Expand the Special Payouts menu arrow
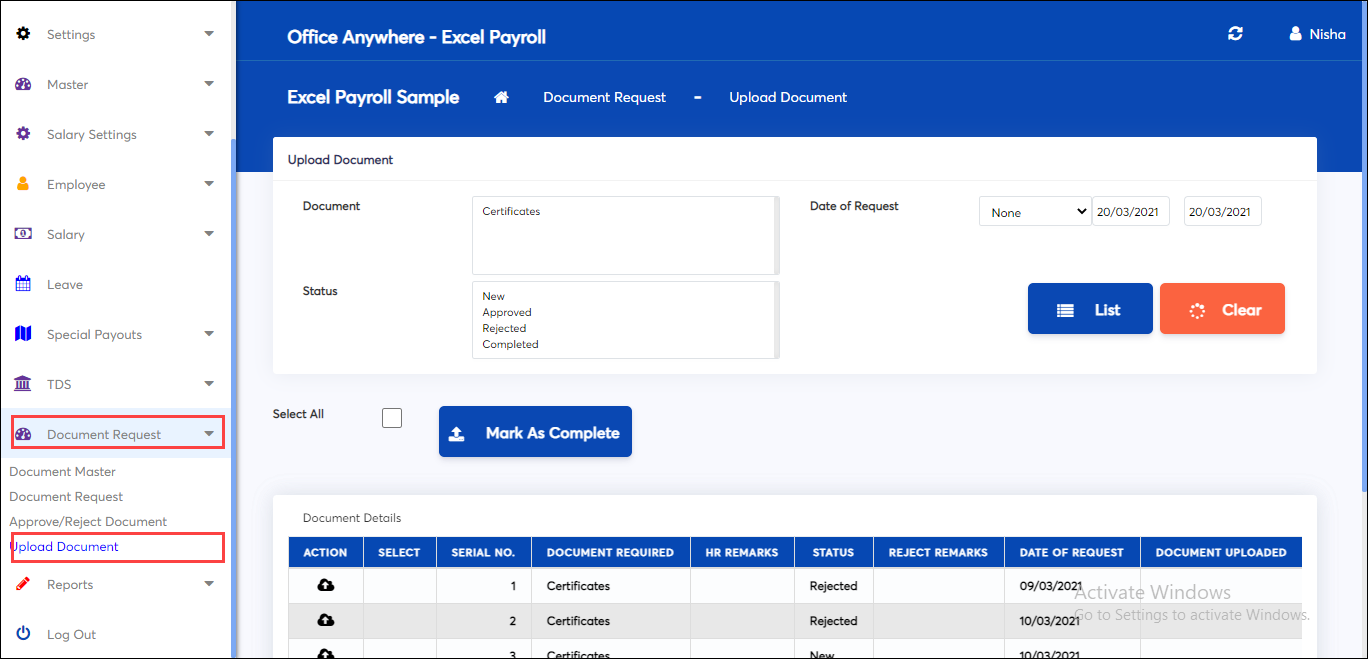 click(x=209, y=334)
